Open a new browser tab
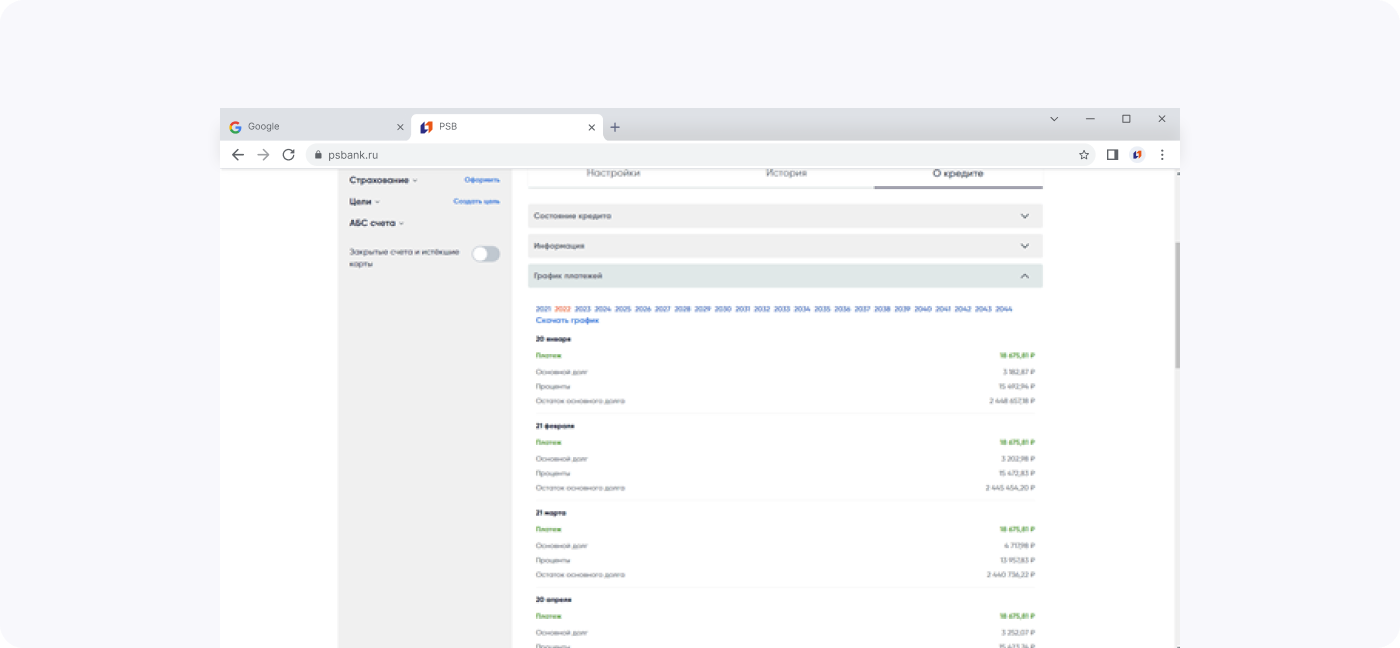Screen dimensions: 1400x648 pos(615,127)
